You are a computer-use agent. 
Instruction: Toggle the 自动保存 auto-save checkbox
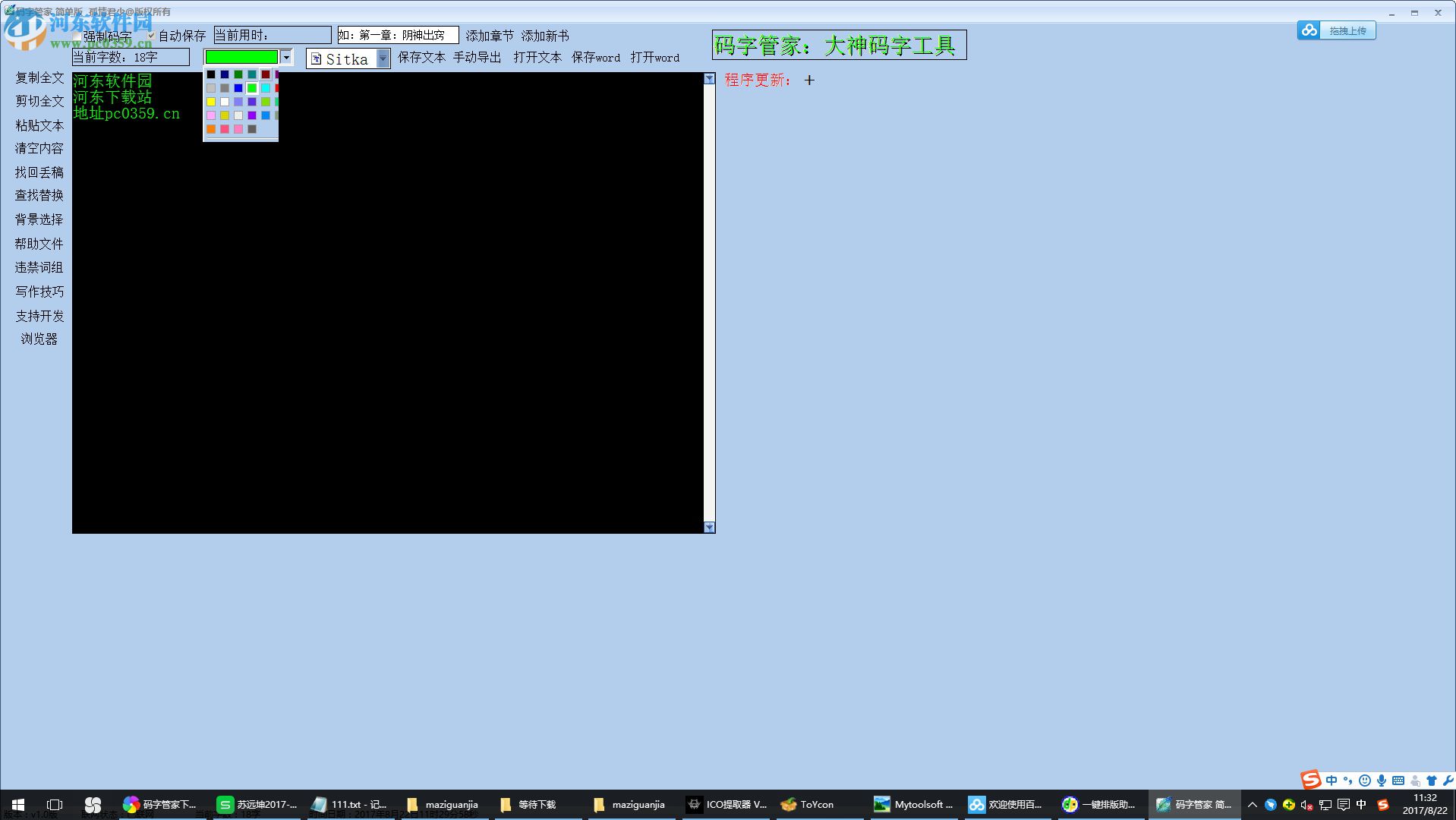(x=151, y=36)
